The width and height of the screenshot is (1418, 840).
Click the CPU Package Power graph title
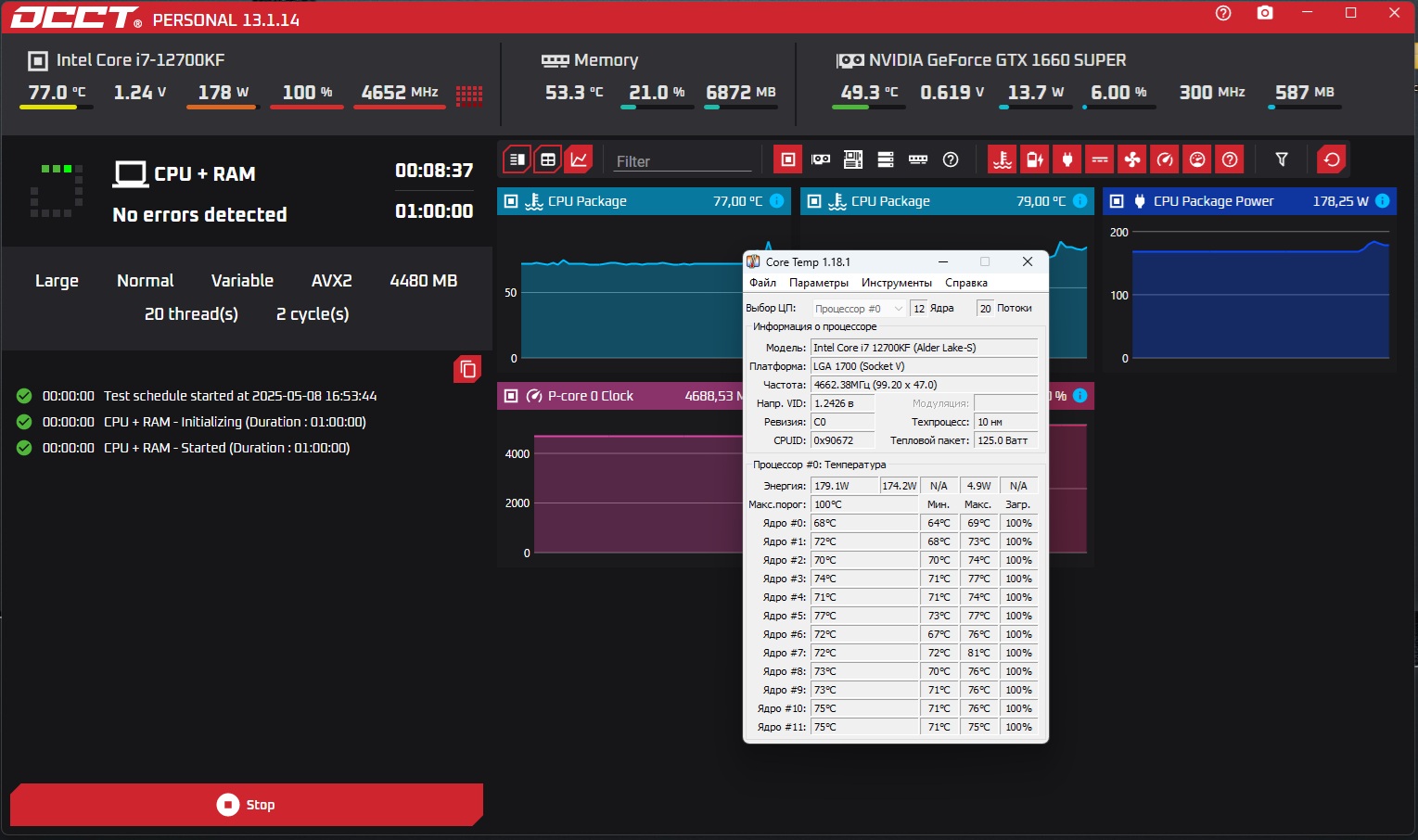tap(1213, 201)
